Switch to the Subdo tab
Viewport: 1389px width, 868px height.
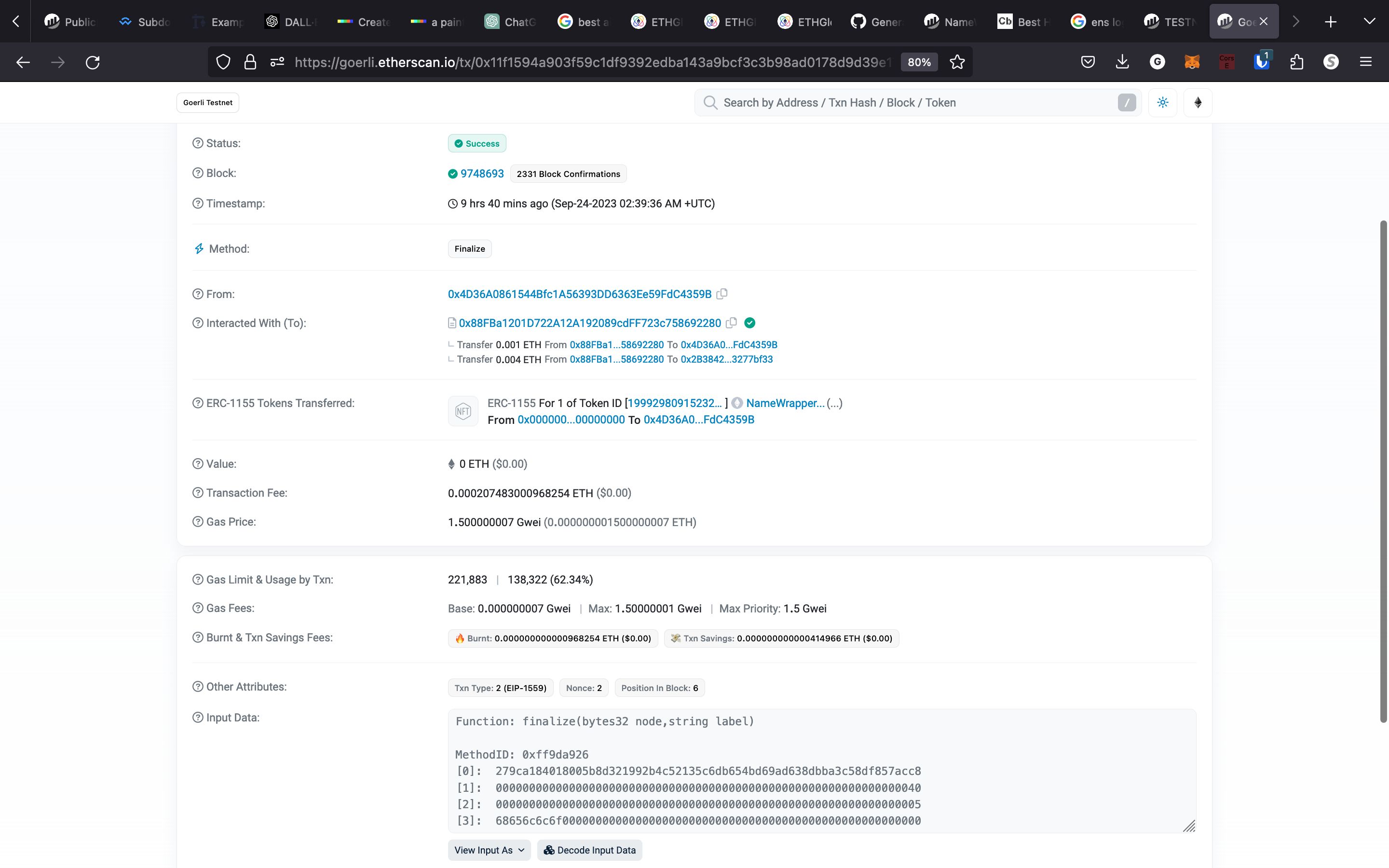point(145,22)
